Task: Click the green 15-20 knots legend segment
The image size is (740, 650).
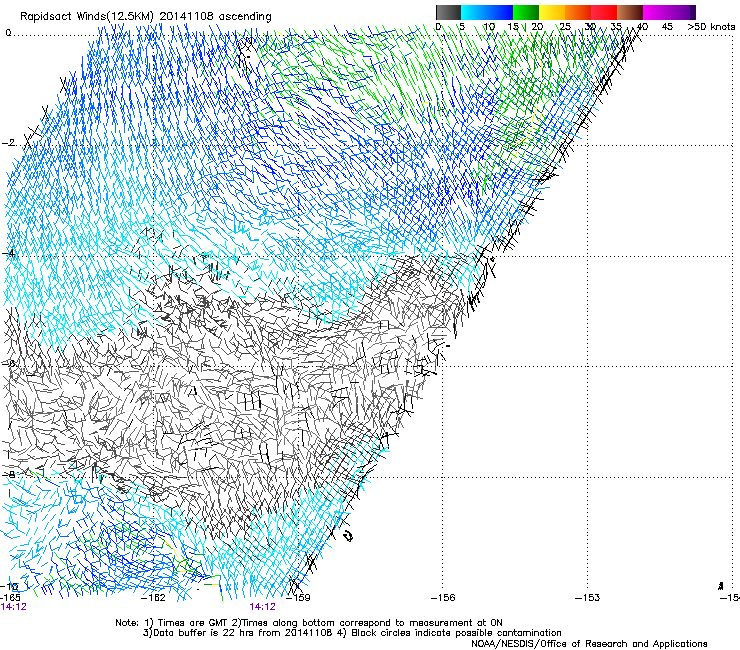Action: click(x=526, y=12)
